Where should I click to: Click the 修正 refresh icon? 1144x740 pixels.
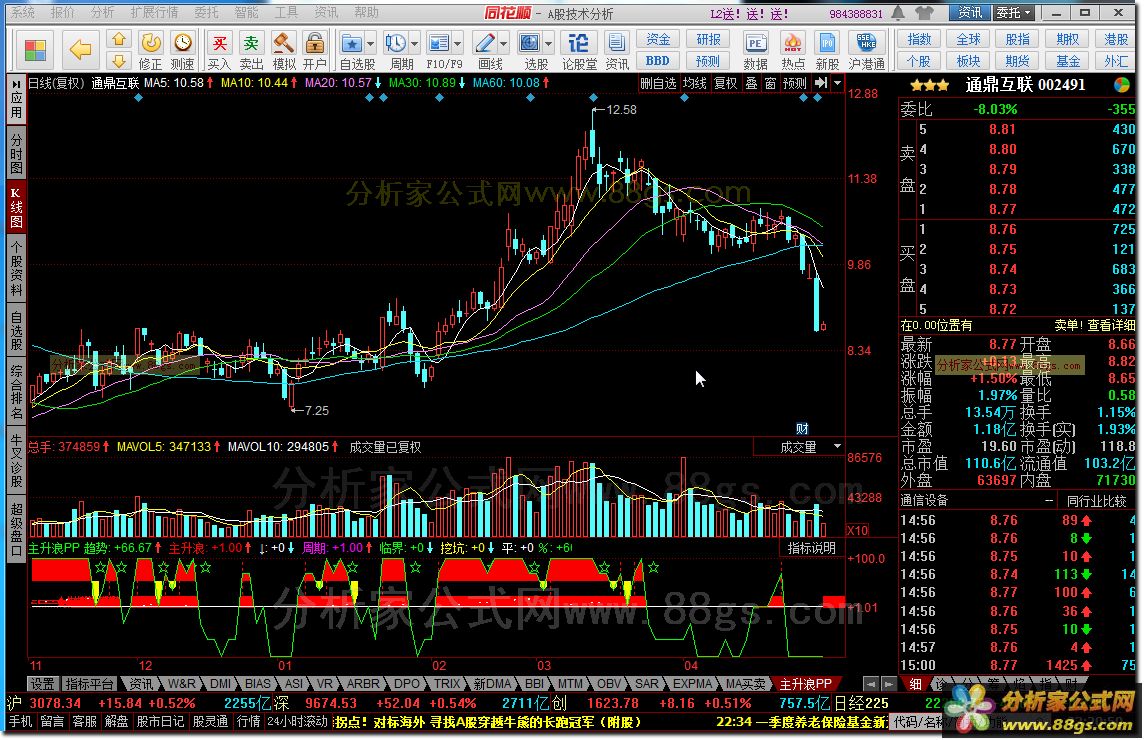150,44
